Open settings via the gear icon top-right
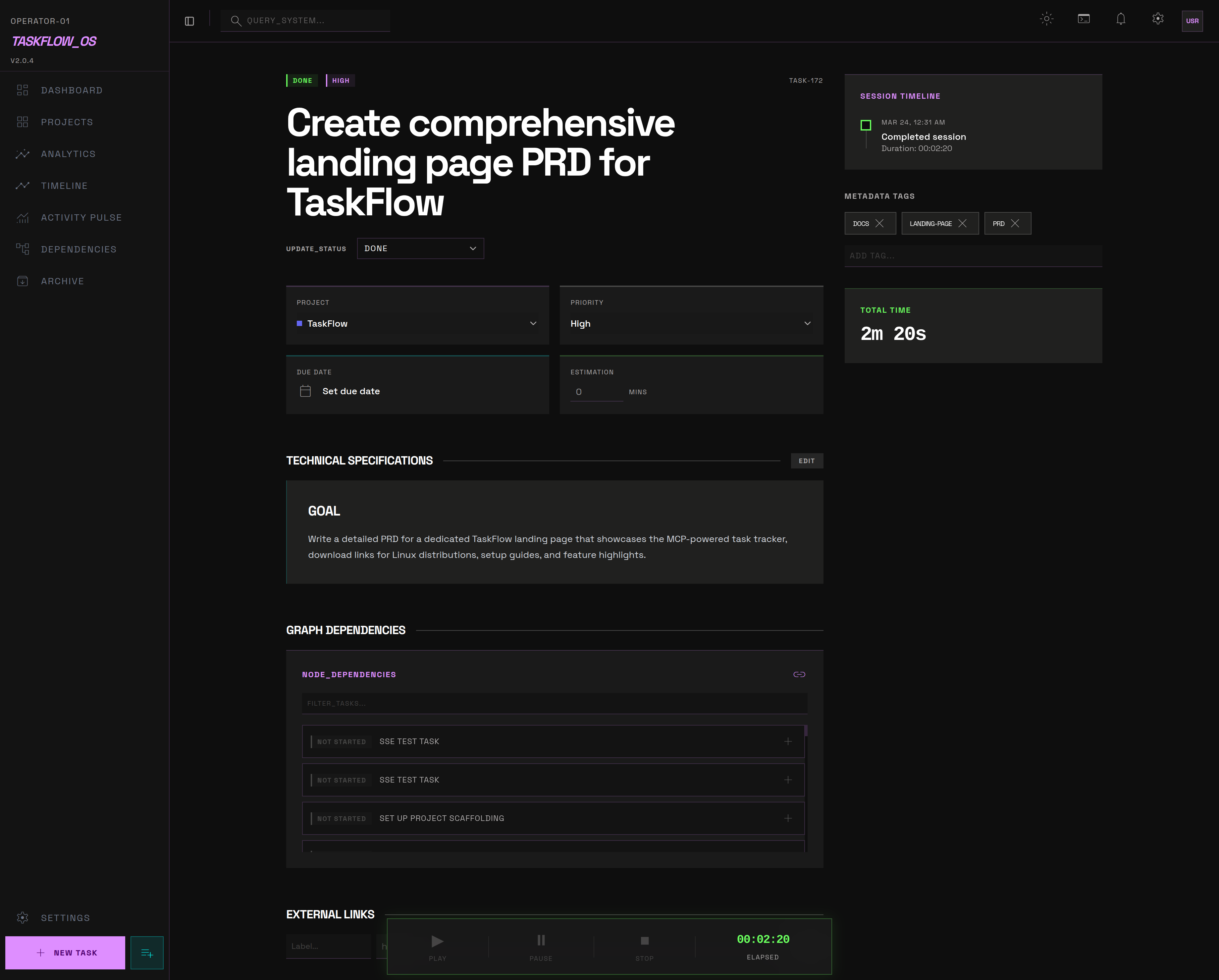The height and width of the screenshot is (980, 1219). (x=1157, y=19)
